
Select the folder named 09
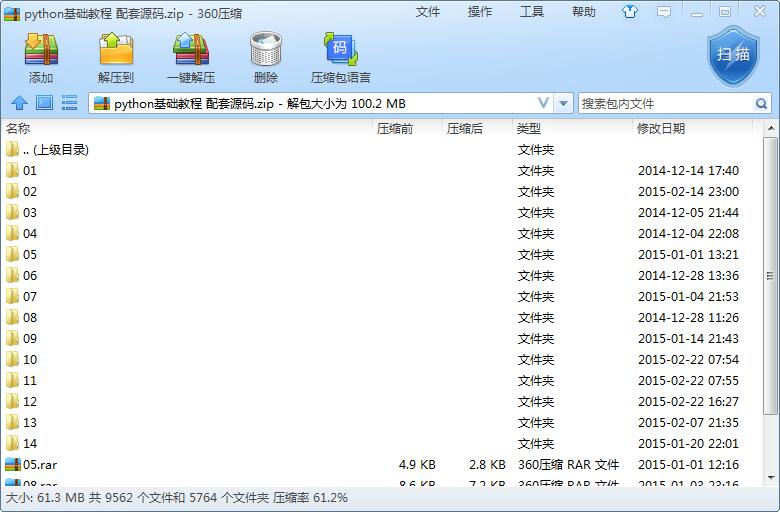[30, 338]
